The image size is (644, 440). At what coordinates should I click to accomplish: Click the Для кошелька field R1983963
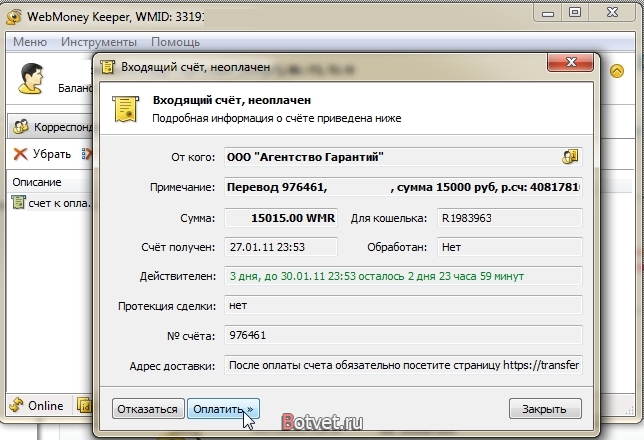tap(509, 218)
